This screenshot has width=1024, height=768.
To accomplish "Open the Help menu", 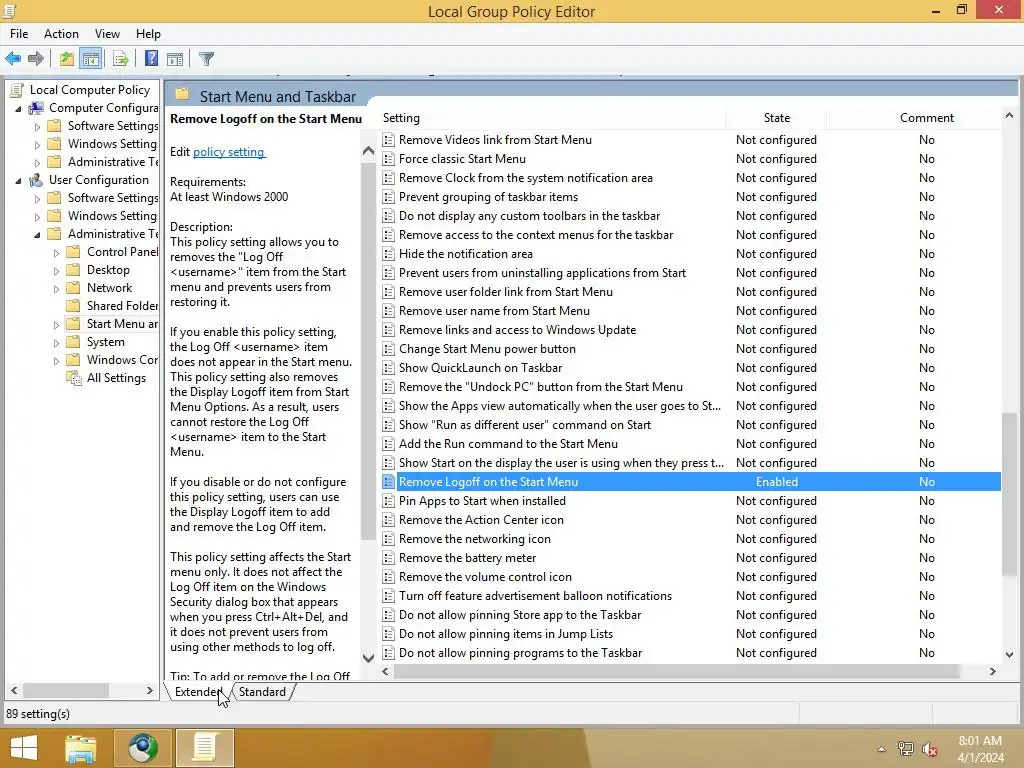I will 148,34.
